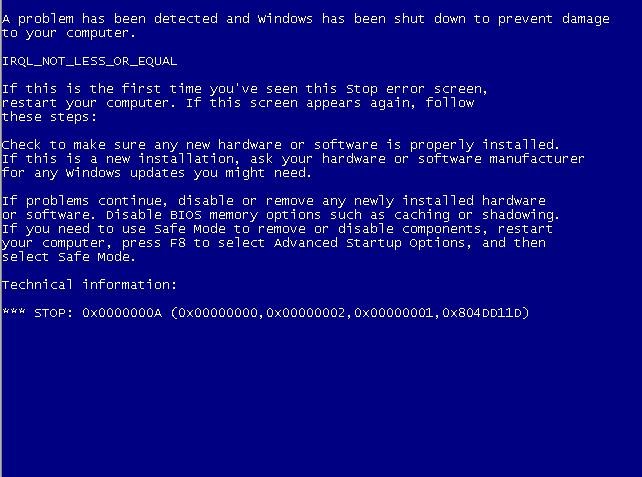Click the 'to your computer.' text
The height and width of the screenshot is (477, 642).
click(x=68, y=33)
